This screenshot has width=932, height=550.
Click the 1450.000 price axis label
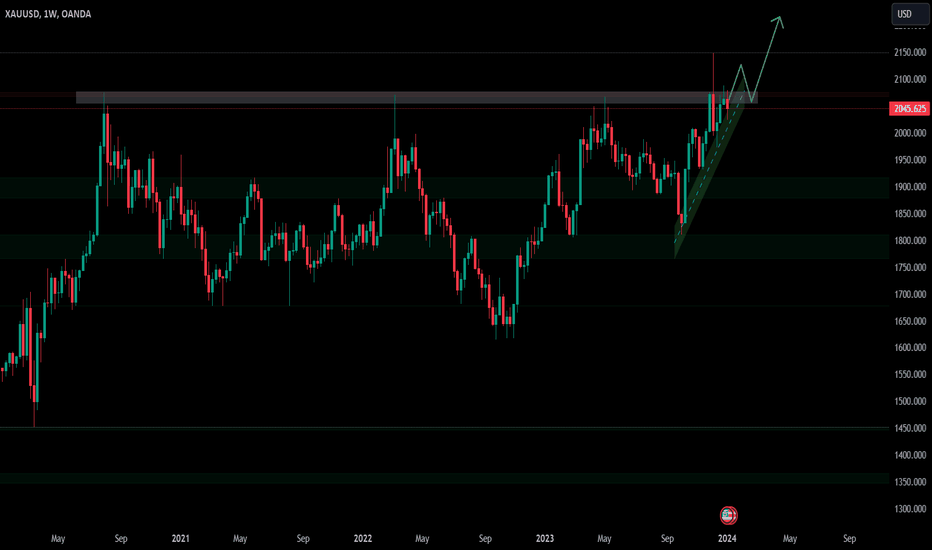point(910,428)
